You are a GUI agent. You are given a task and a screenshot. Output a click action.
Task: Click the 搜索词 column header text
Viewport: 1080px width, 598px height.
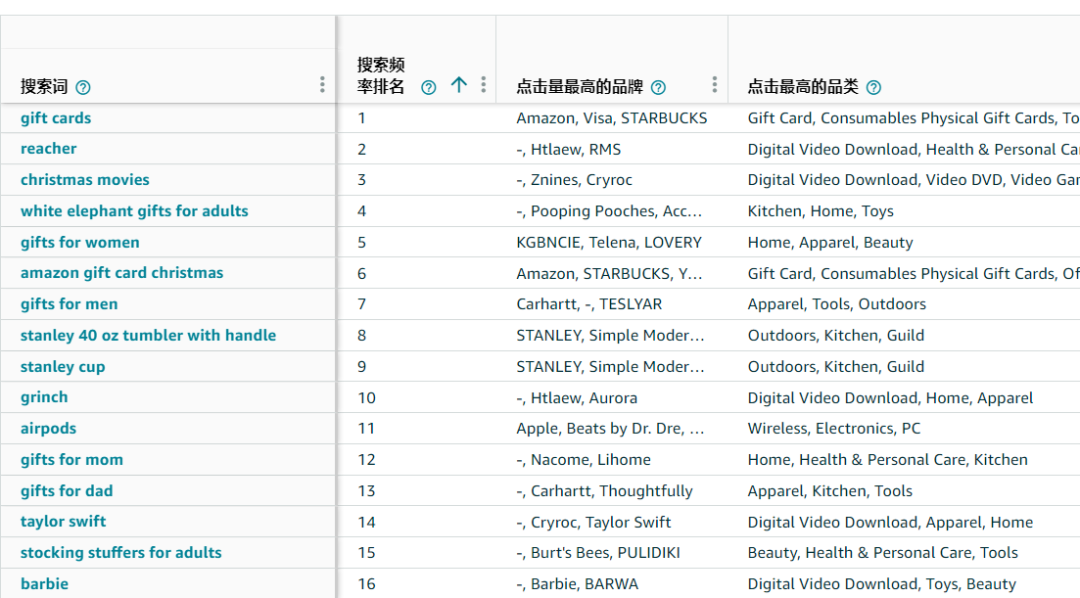pos(44,87)
